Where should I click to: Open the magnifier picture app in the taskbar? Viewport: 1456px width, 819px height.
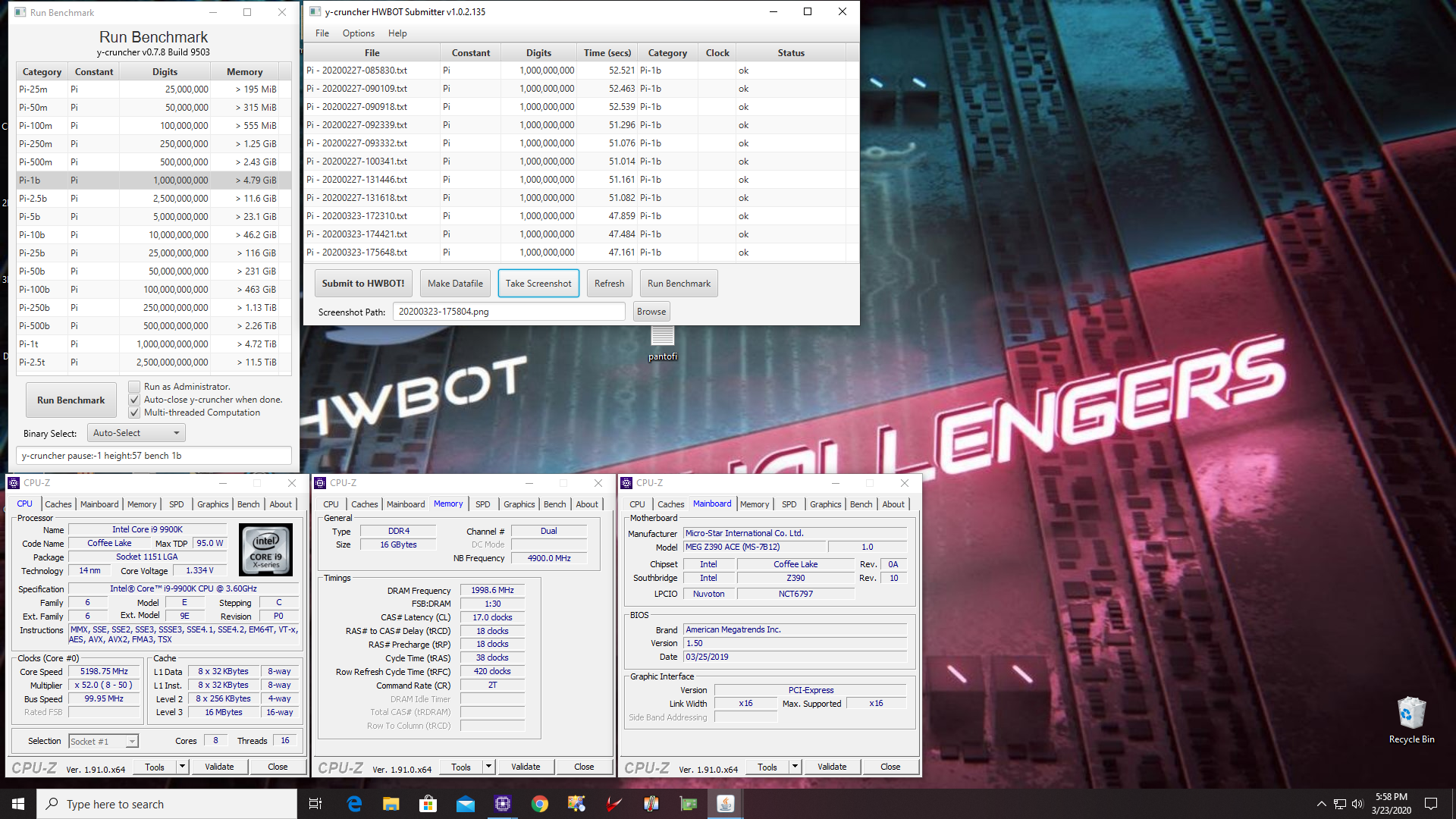coord(576,804)
